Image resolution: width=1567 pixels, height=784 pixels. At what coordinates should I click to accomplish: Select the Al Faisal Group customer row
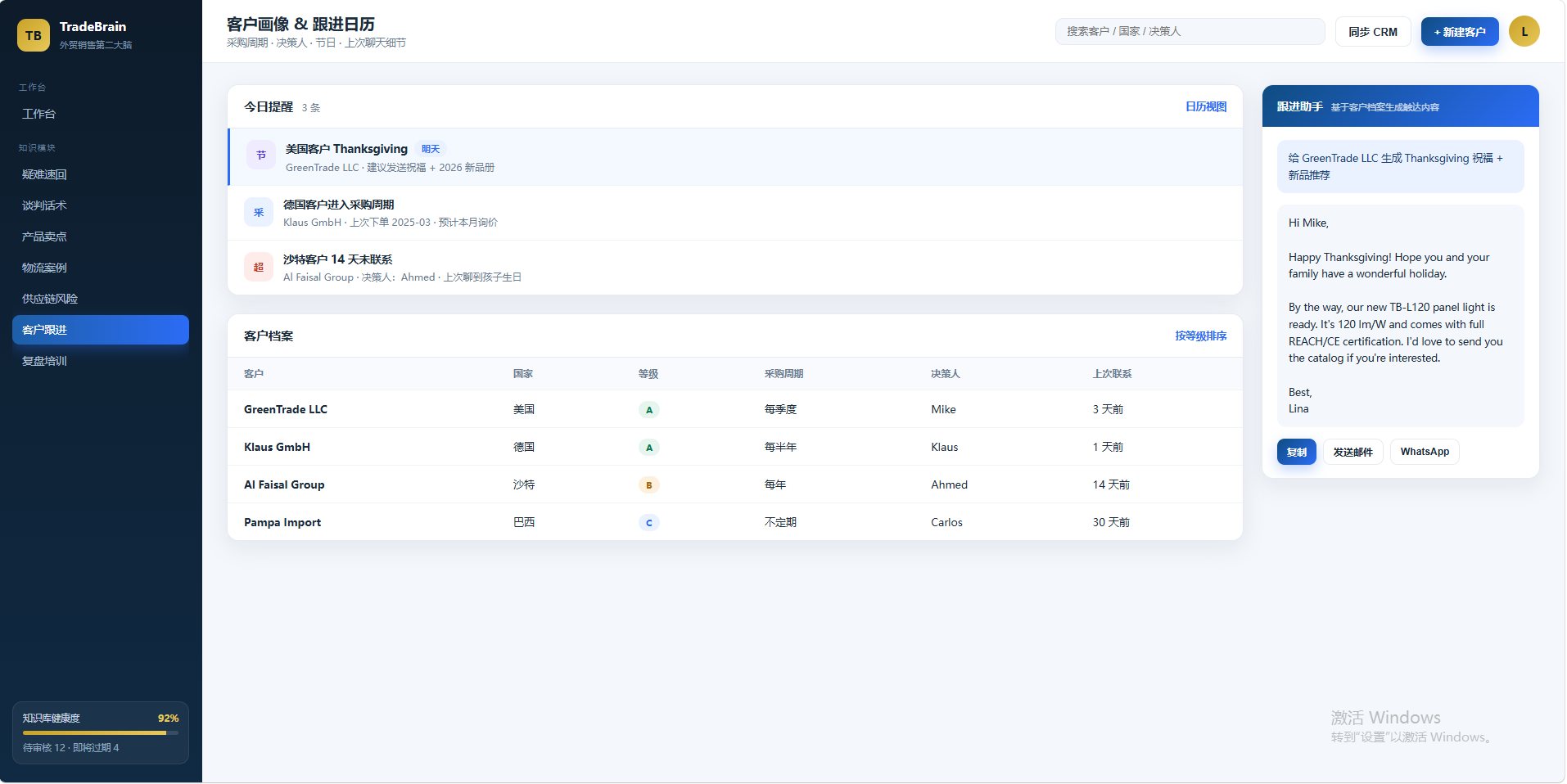pyautogui.click(x=735, y=484)
